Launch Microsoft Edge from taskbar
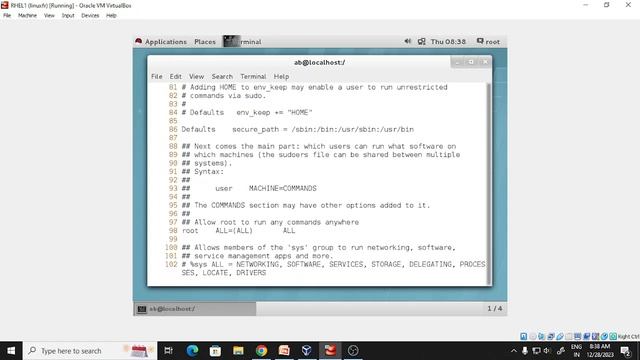This screenshot has width=640, height=360. tap(192, 351)
